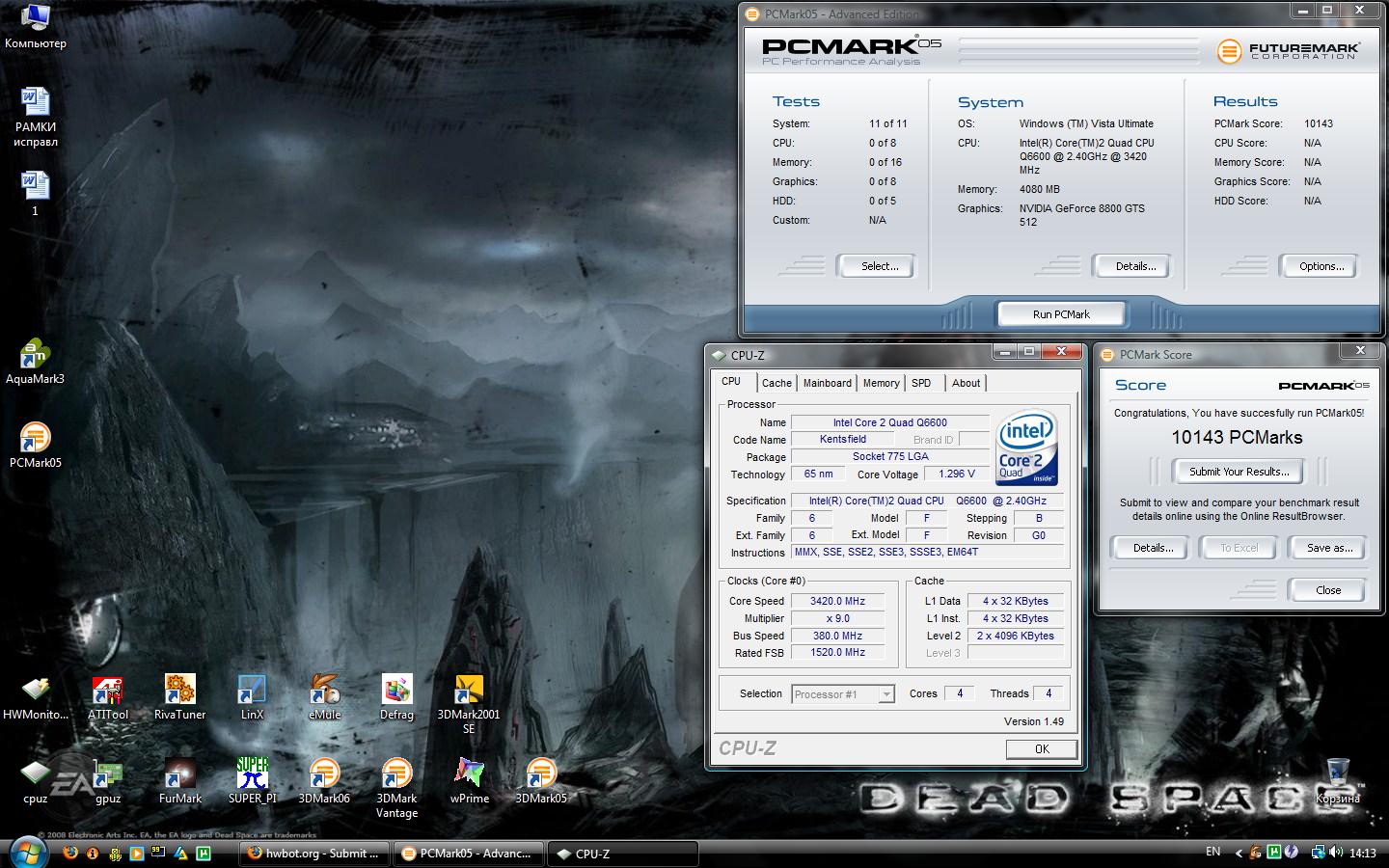This screenshot has width=1389, height=868.
Task: Click the EN language indicator
Action: tap(1212, 852)
